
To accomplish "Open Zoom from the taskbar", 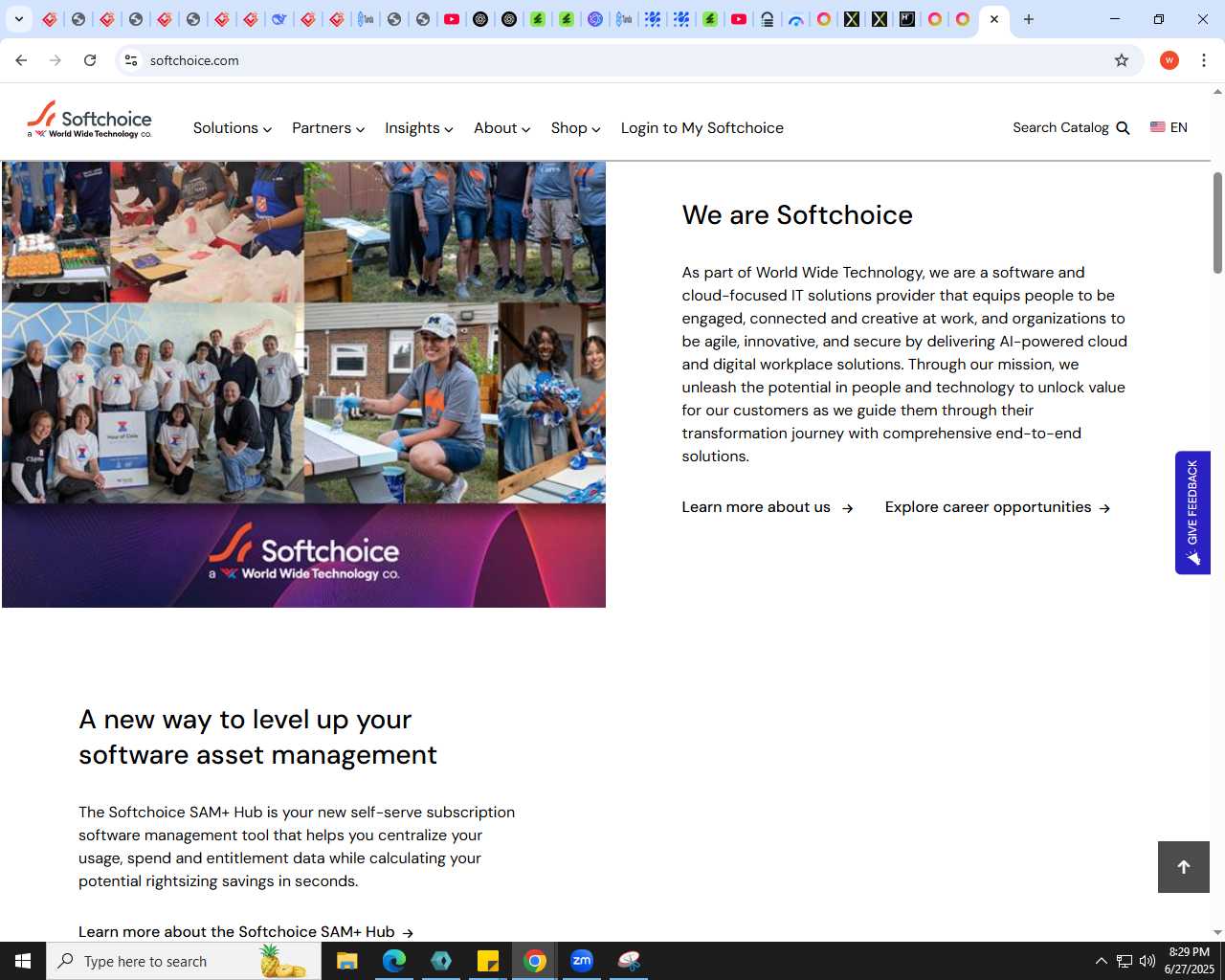I will 582,961.
